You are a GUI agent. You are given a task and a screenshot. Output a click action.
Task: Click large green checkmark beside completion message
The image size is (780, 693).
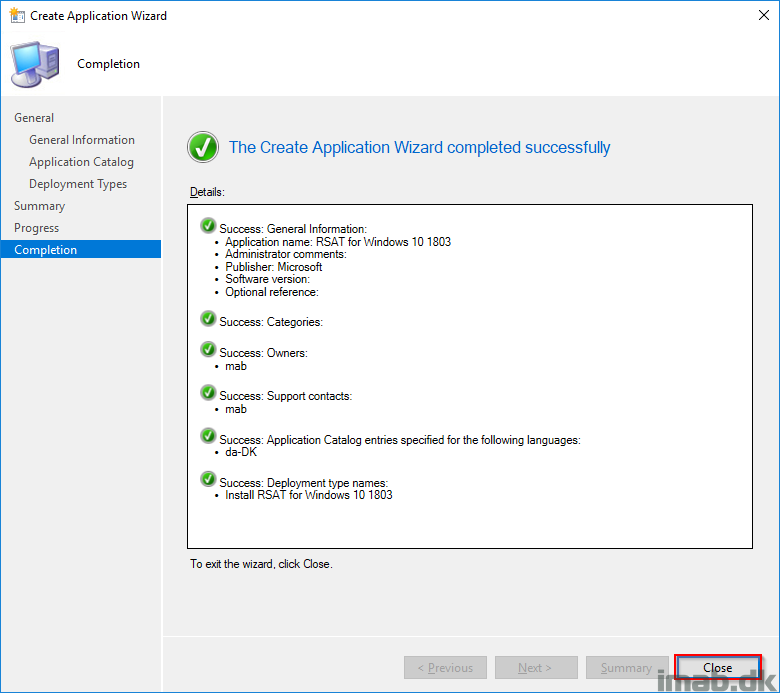click(x=203, y=147)
